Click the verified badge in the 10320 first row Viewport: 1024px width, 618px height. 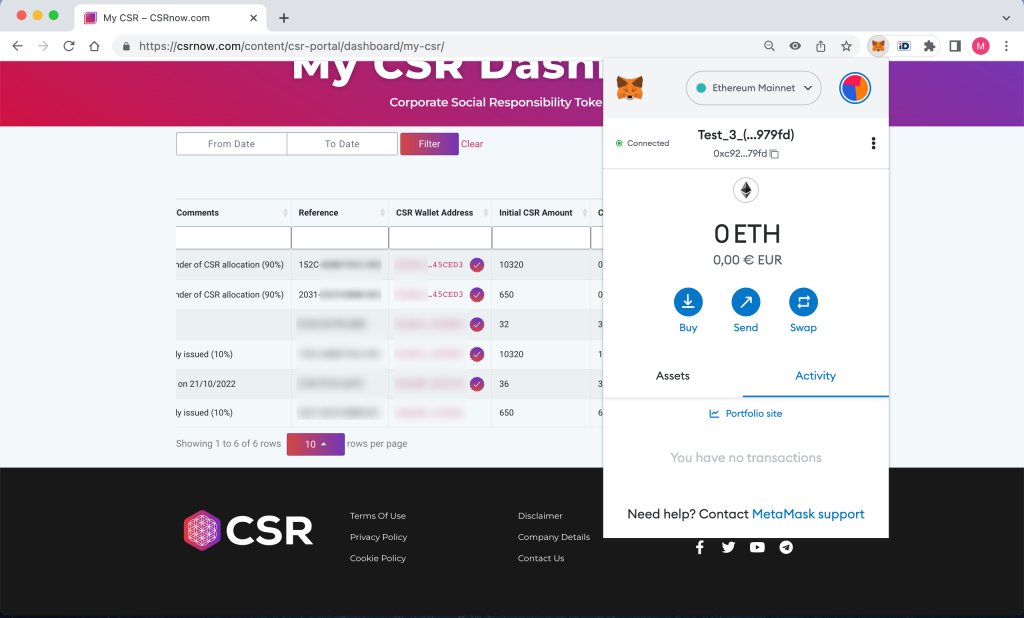(x=477, y=265)
